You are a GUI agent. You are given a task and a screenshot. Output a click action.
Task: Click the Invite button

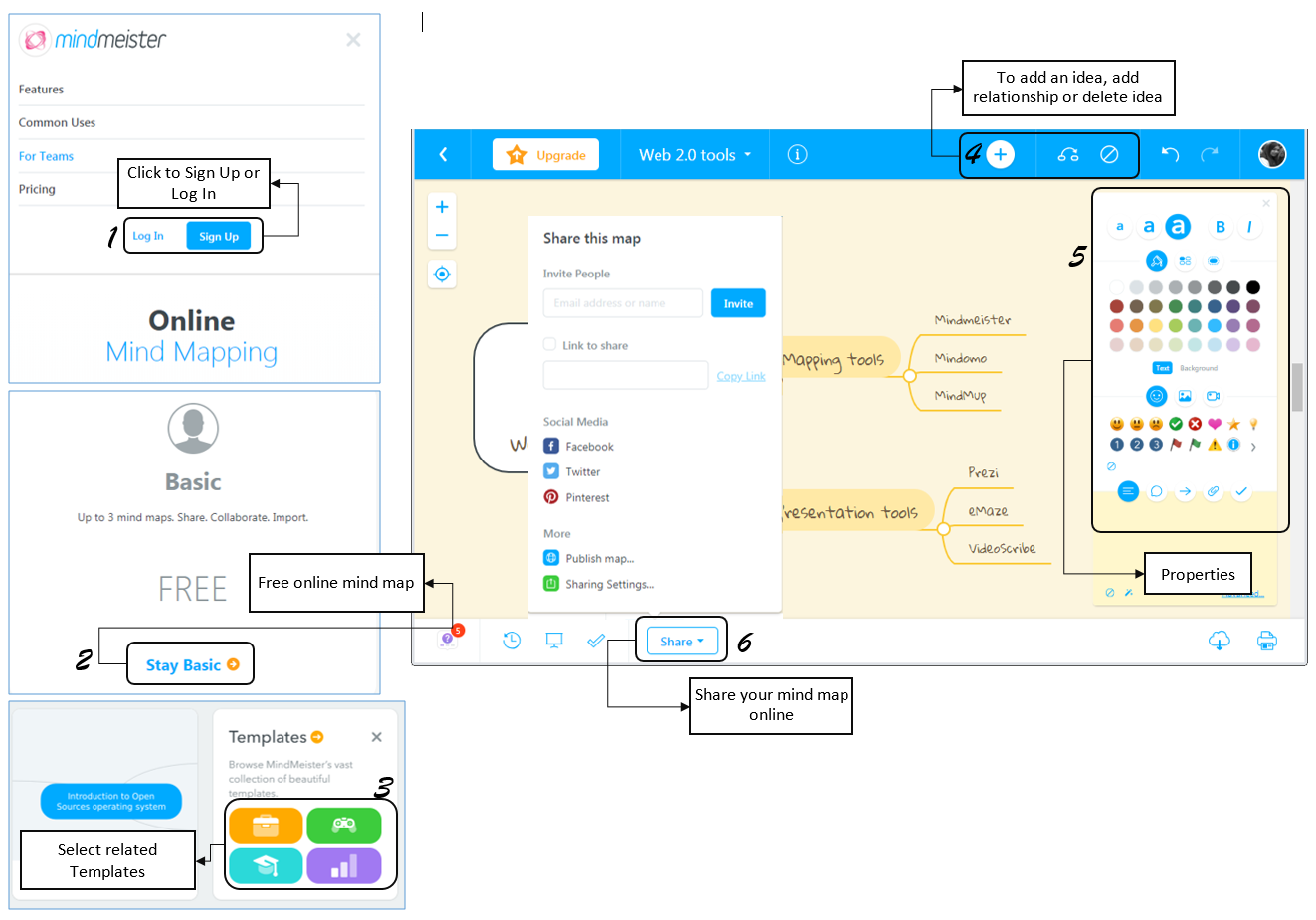[738, 303]
